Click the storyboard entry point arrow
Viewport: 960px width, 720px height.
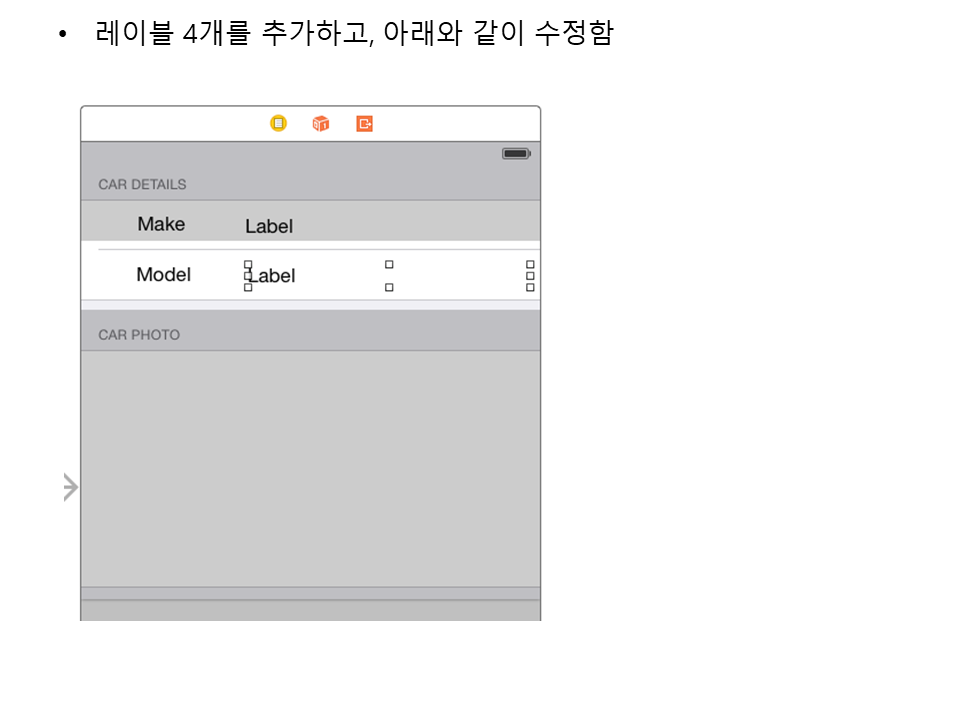pyautogui.click(x=70, y=487)
